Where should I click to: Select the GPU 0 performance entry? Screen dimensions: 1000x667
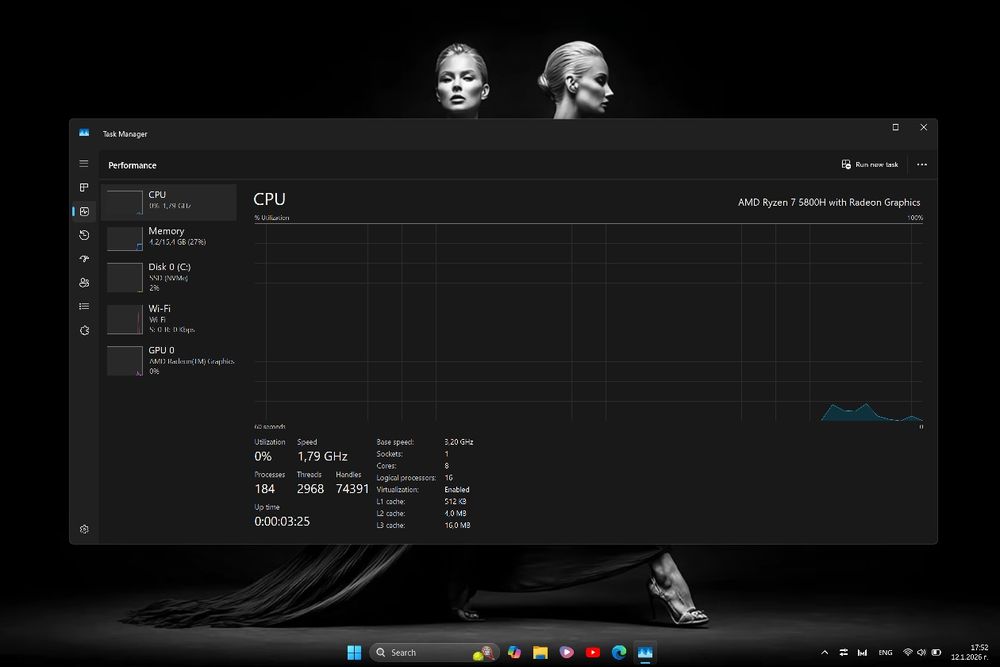169,360
